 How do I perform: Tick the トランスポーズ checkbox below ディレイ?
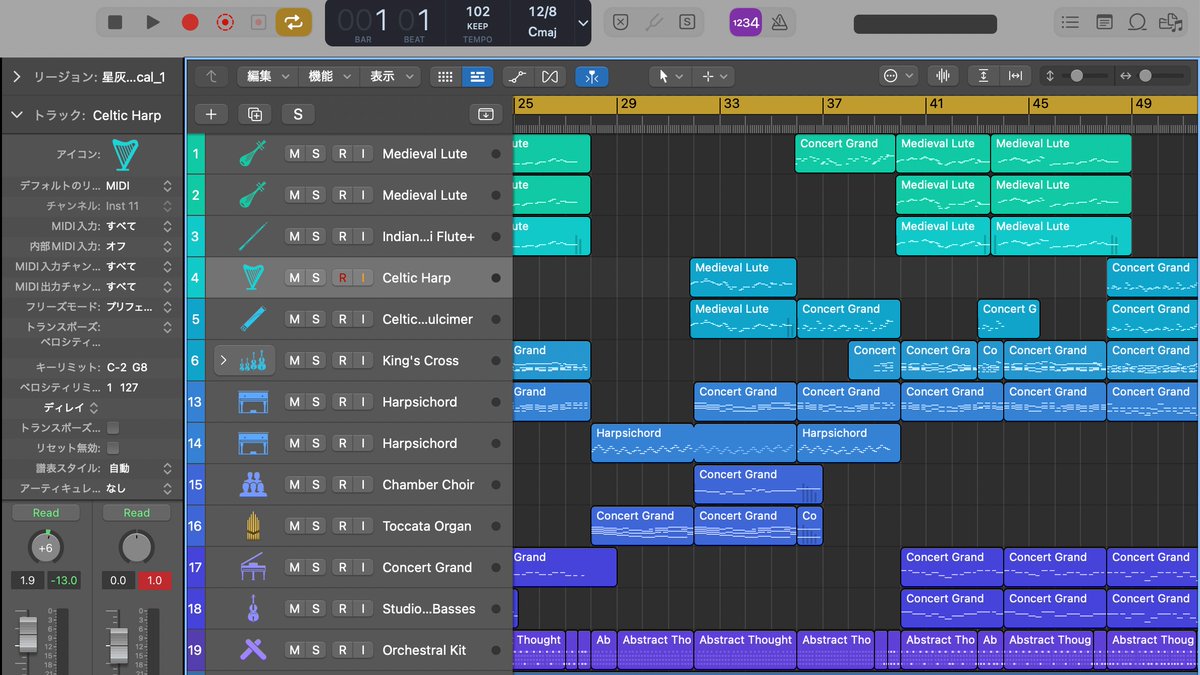(113, 428)
